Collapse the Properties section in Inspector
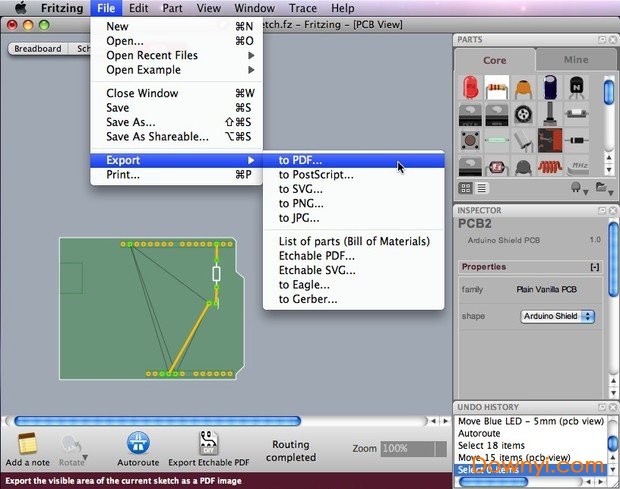Image resolution: width=620 pixels, height=489 pixels. pos(595,267)
